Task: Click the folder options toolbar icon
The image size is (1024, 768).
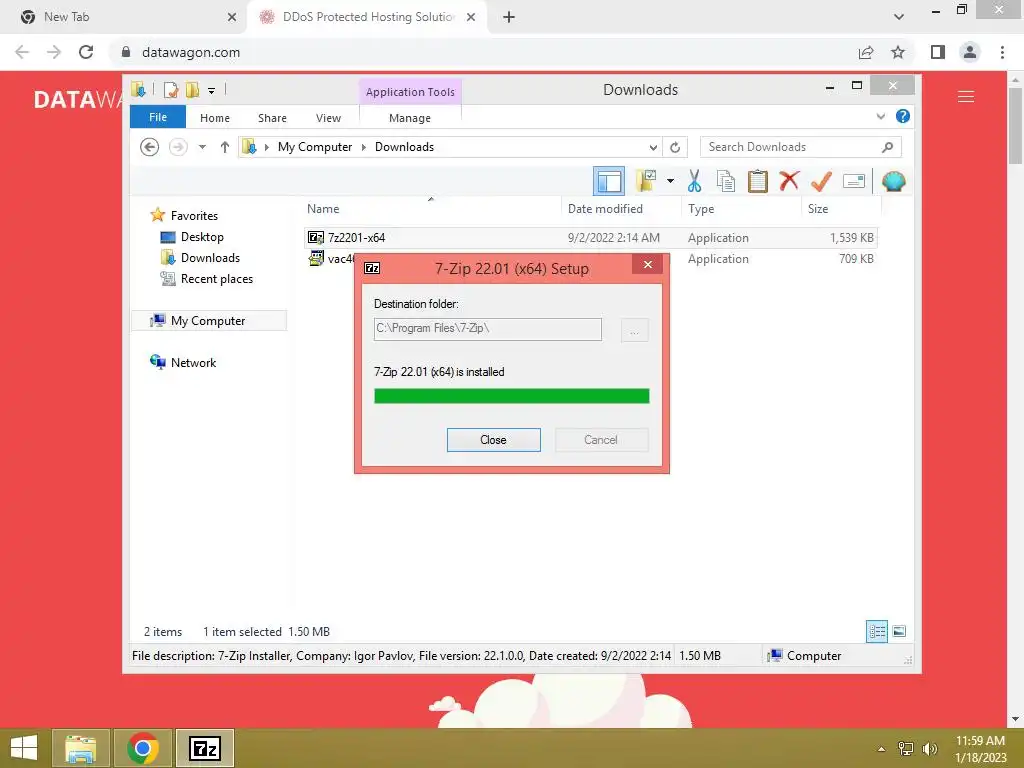Action: pos(646,181)
